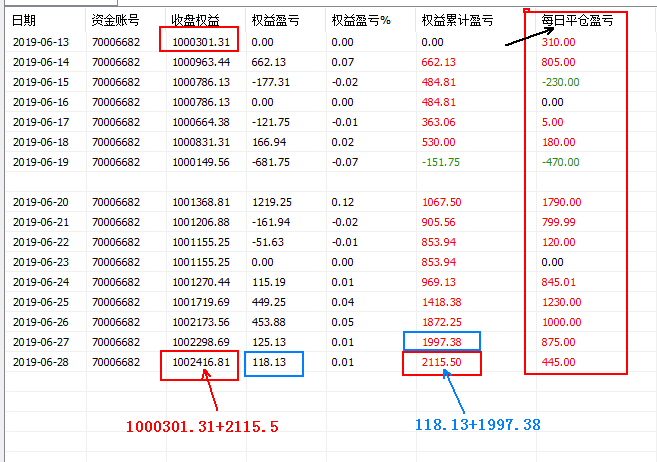The image size is (657, 462).
Task: Click equity P/L value 118.13
Action: click(x=269, y=362)
